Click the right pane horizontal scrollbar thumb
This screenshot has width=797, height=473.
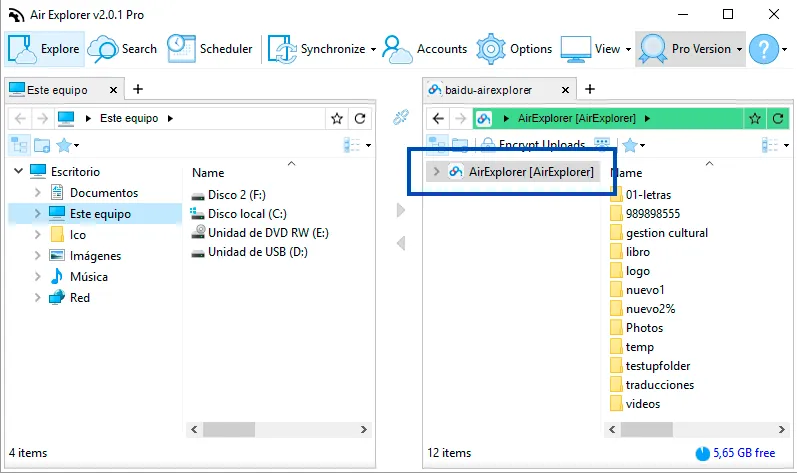click(647, 429)
